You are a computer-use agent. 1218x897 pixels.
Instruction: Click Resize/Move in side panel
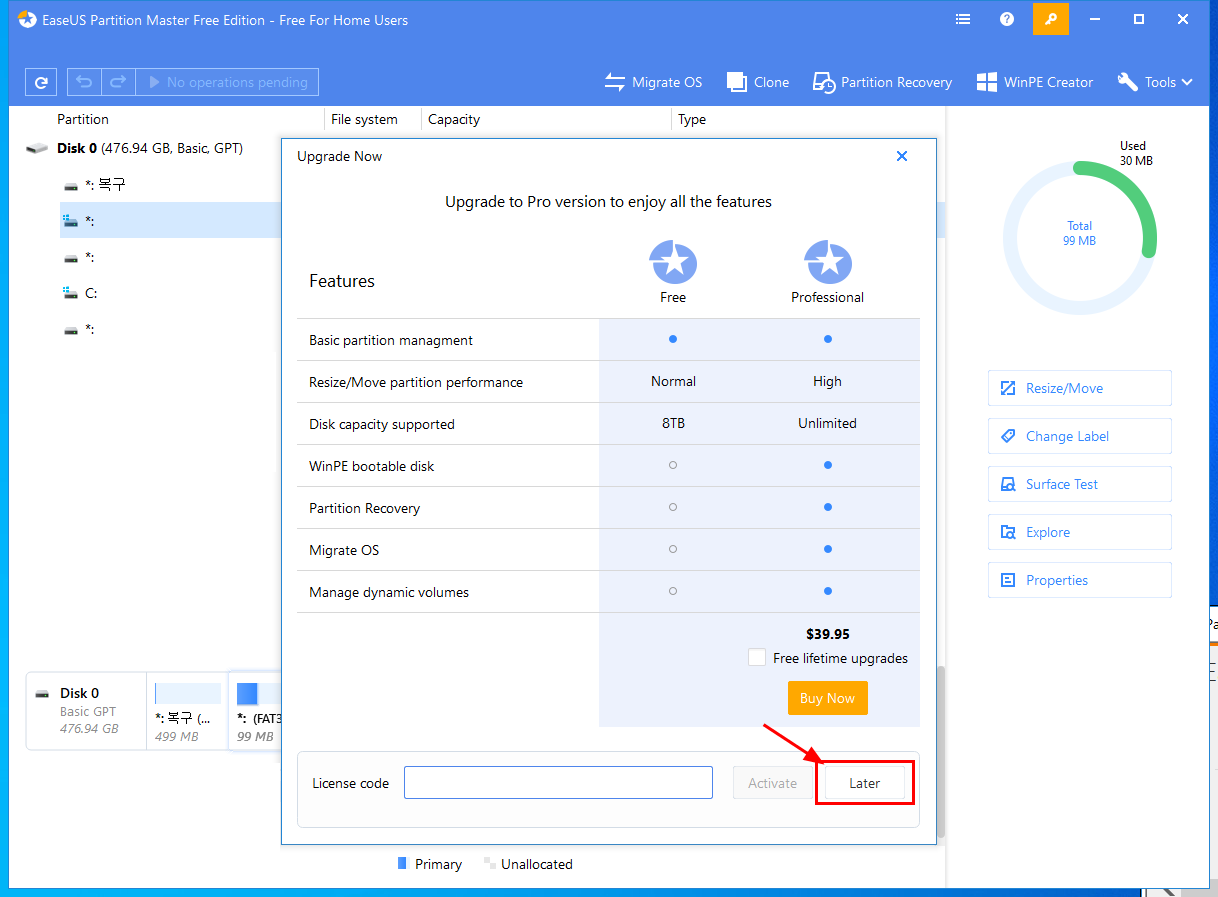pyautogui.click(x=1079, y=388)
